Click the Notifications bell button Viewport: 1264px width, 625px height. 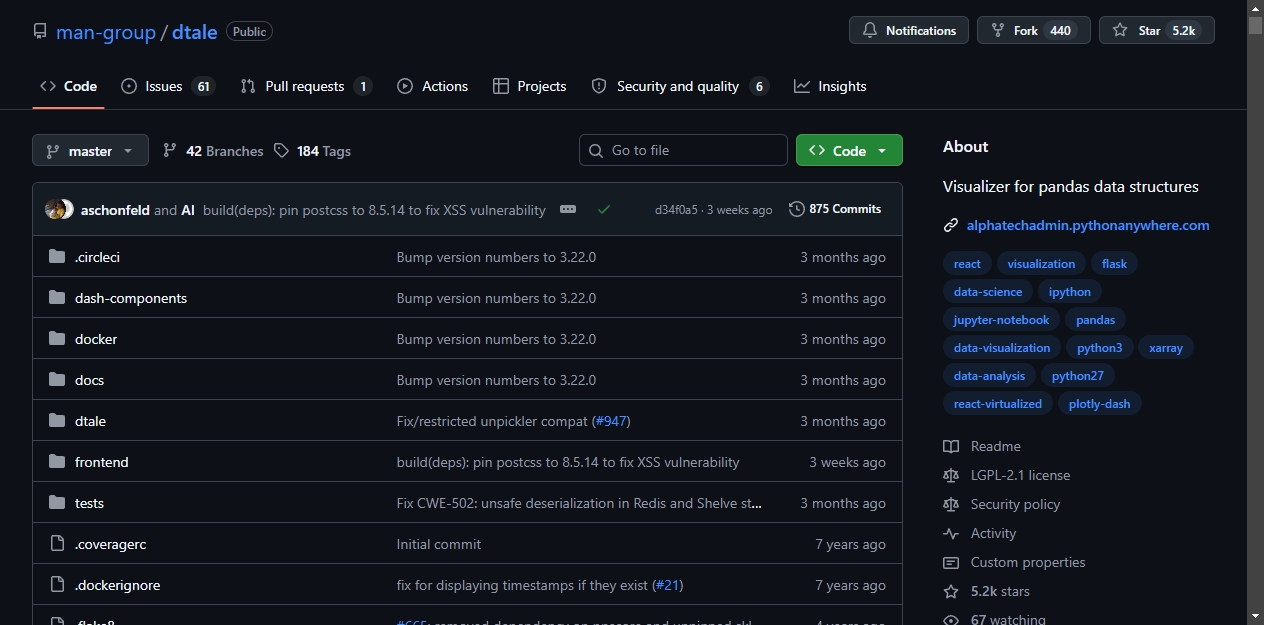[909, 31]
